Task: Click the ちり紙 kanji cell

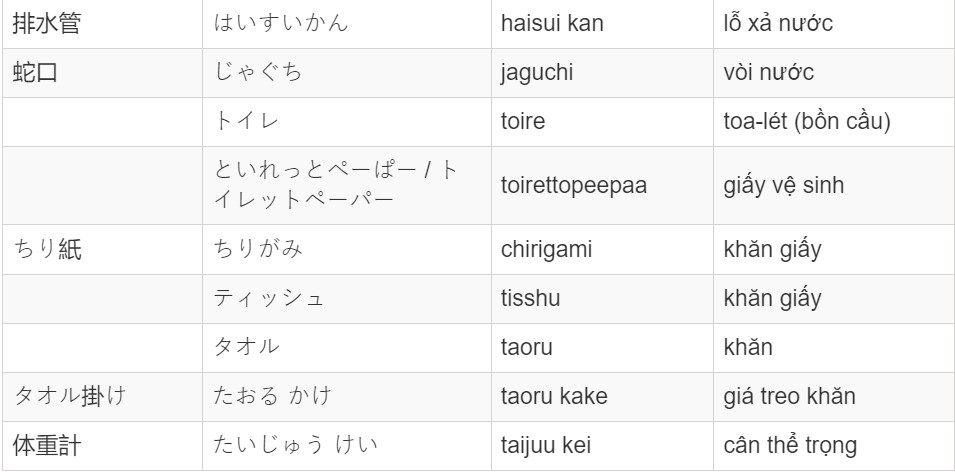Action: click(x=102, y=250)
